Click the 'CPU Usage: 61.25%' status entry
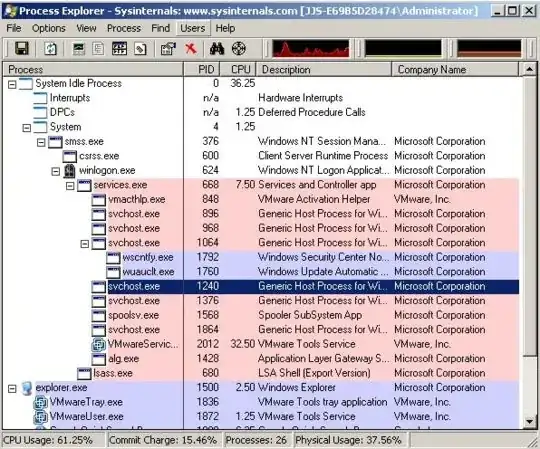Image resolution: width=540 pixels, height=449 pixels. click(48, 440)
